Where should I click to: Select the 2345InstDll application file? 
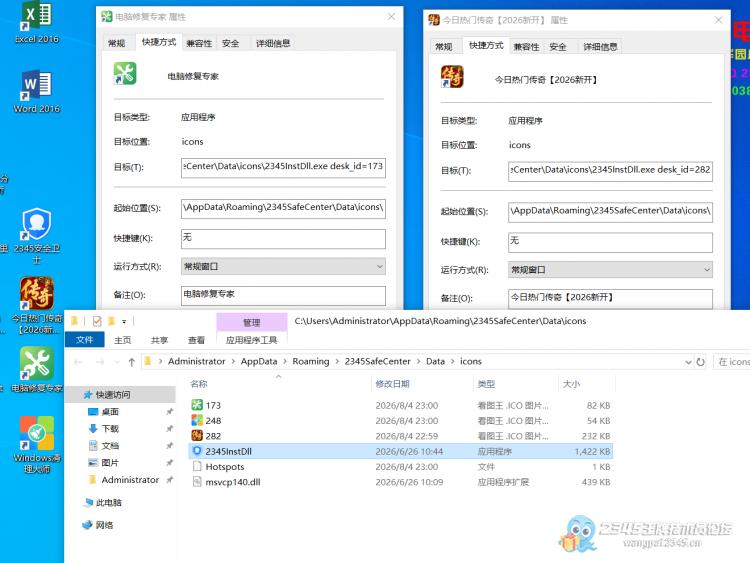(401, 451)
